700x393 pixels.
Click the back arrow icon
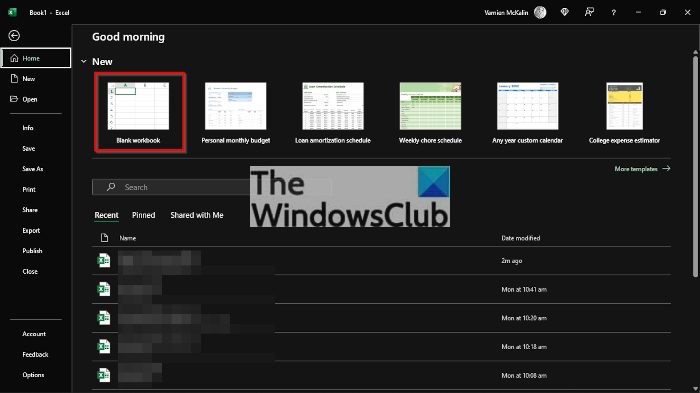tap(14, 36)
